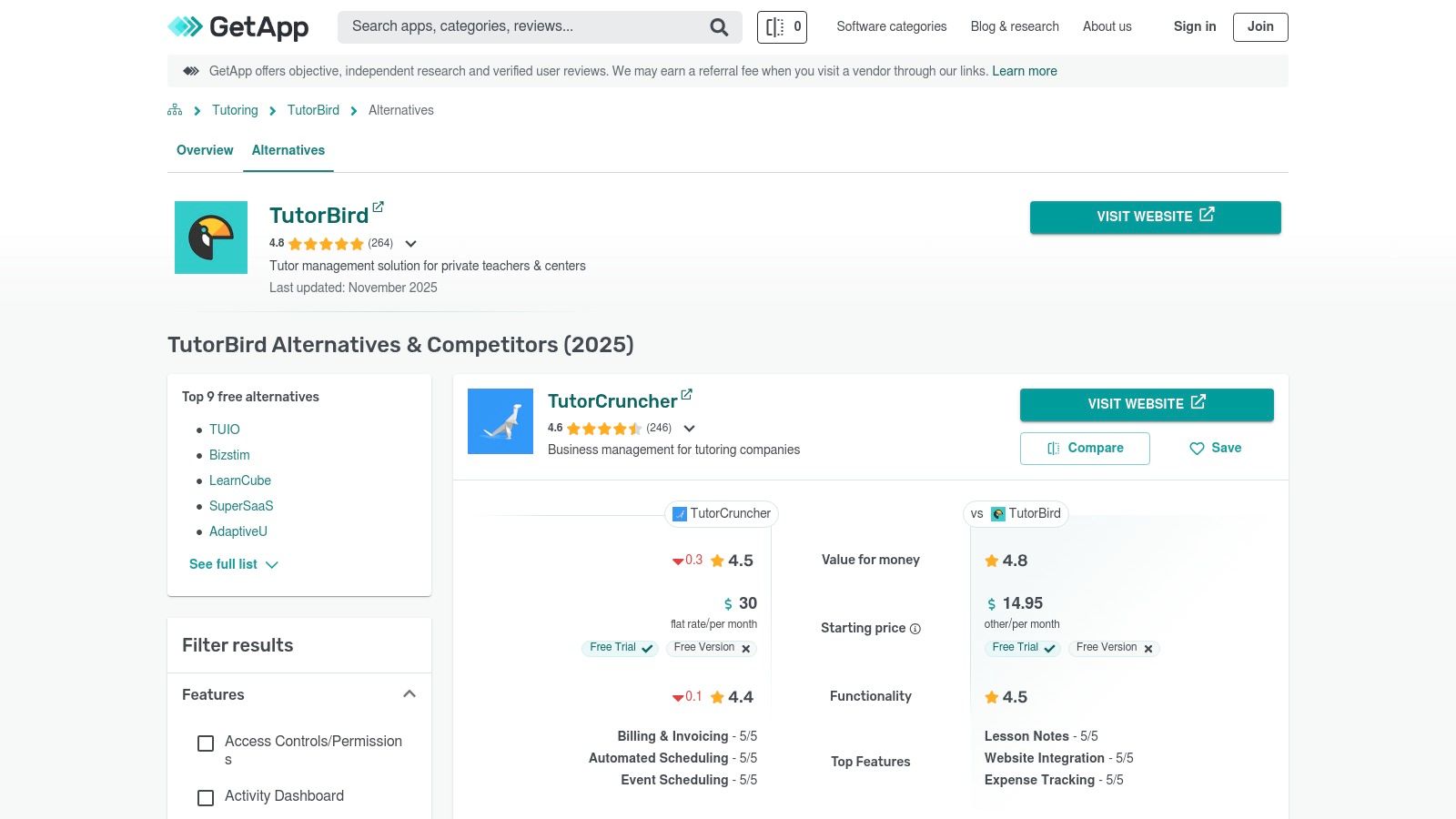The image size is (1456, 819).
Task: Open TutorBird's site via its external link icon
Action: coord(379,206)
